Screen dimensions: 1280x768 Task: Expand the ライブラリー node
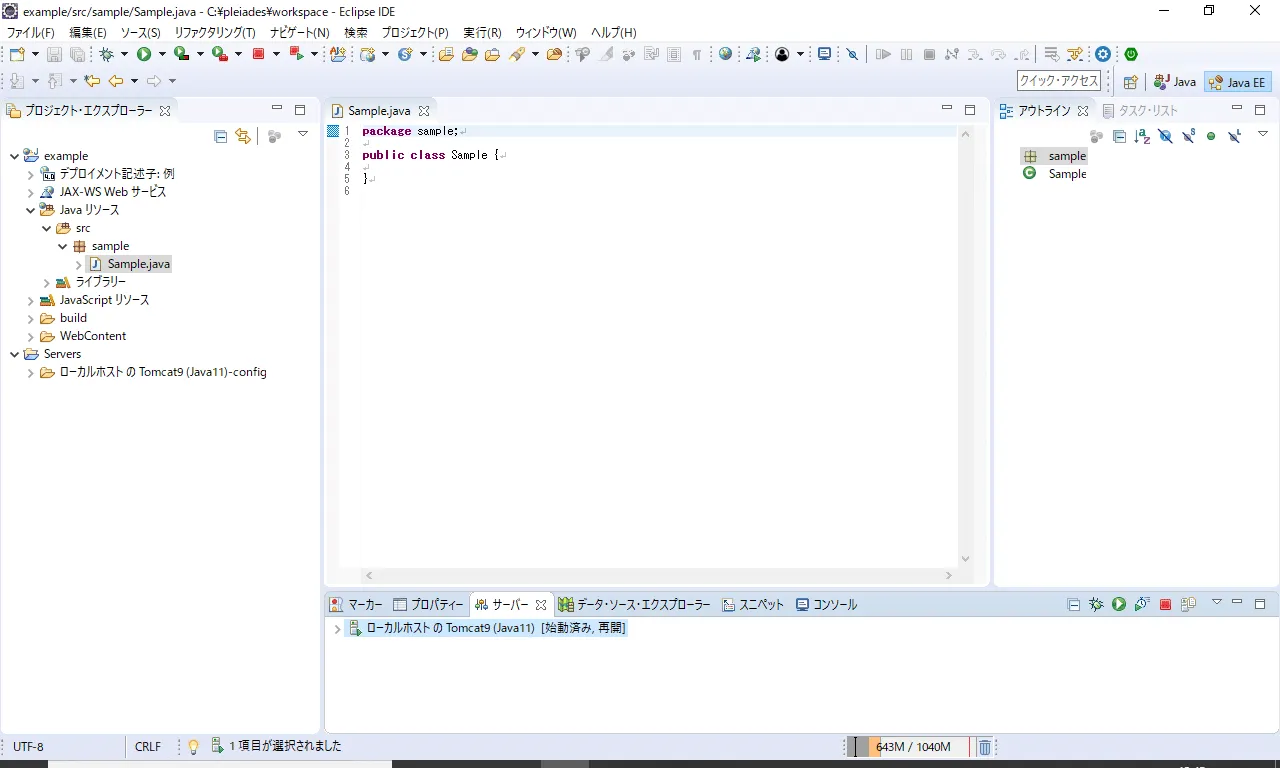point(46,282)
